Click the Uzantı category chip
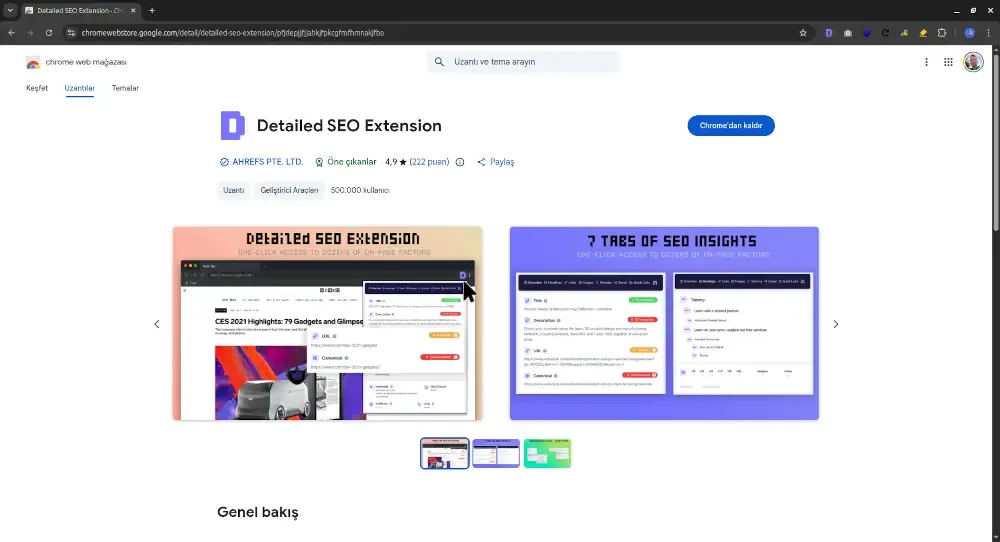The width and height of the screenshot is (1000, 542). pos(233,190)
